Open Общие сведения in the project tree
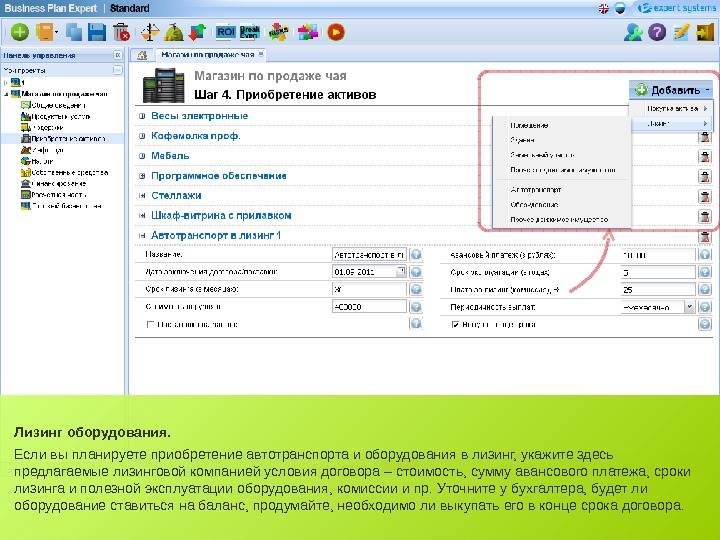The width and height of the screenshot is (720, 540). click(x=58, y=105)
